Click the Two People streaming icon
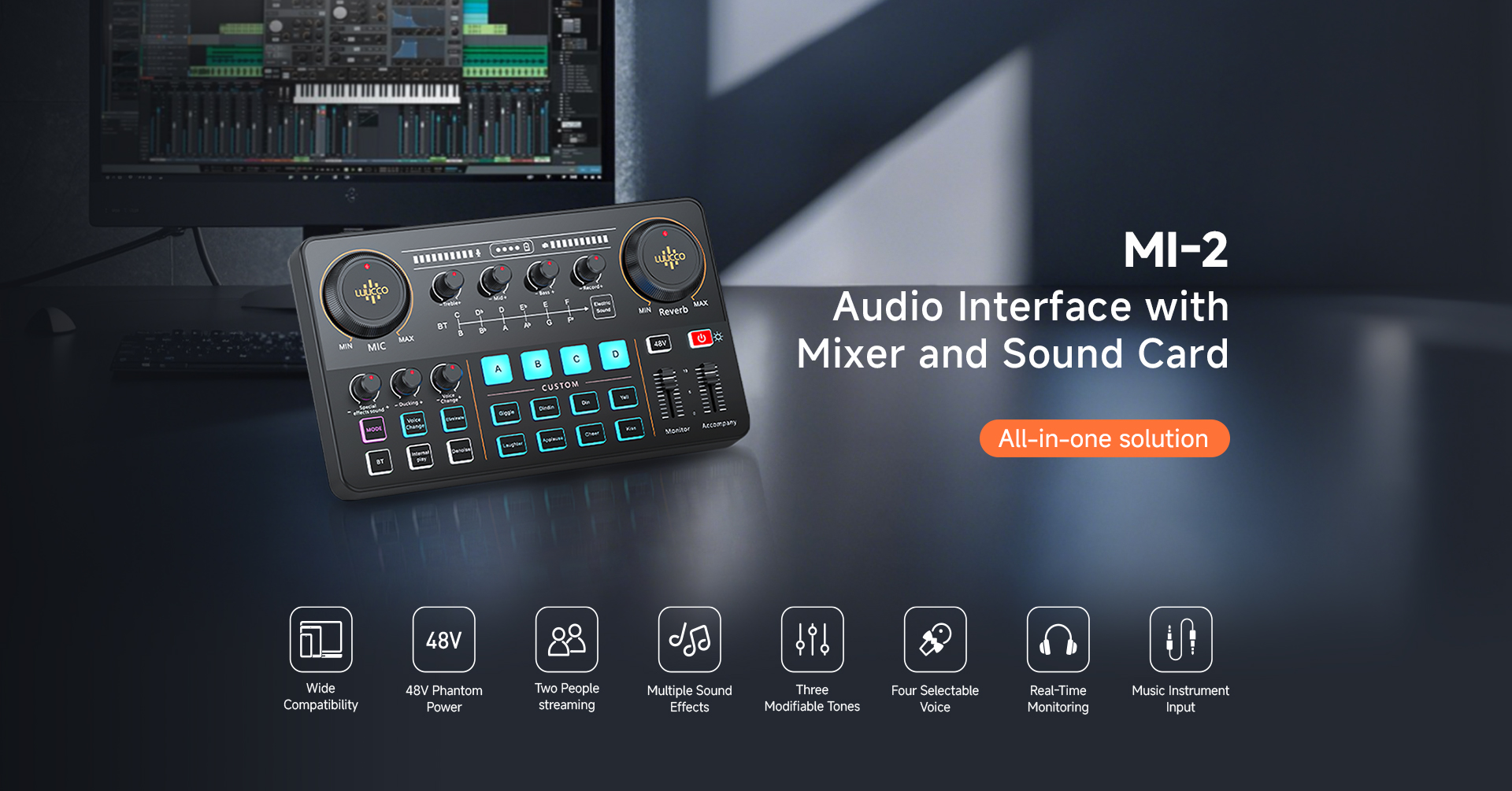This screenshot has width=1512, height=791. 566,639
